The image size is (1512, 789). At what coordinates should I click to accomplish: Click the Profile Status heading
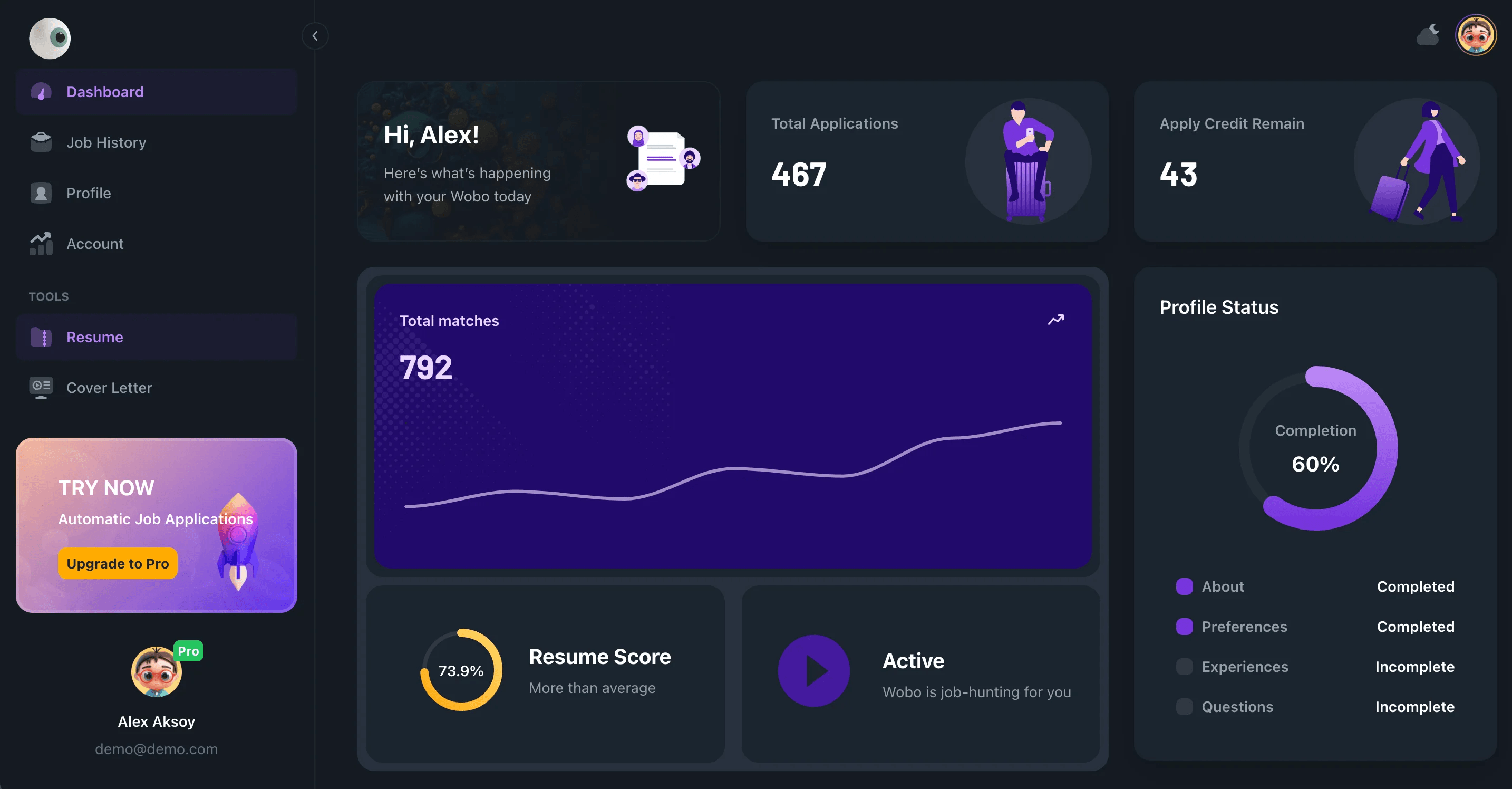1218,307
